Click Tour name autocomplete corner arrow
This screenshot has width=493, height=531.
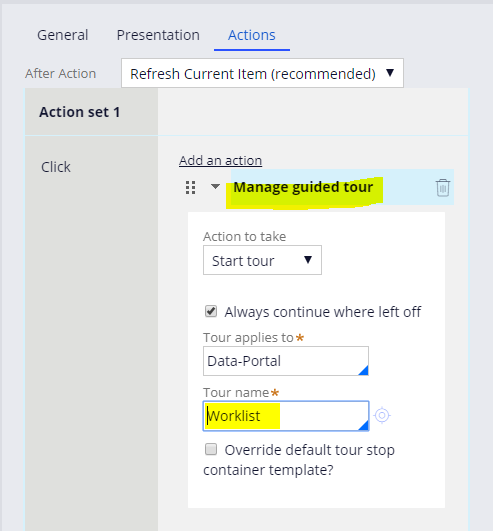coord(363,425)
